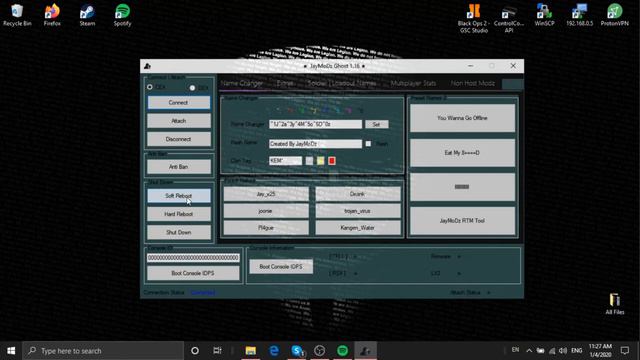Click the Shut Down button
The height and width of the screenshot is (360, 640).
tap(179, 232)
